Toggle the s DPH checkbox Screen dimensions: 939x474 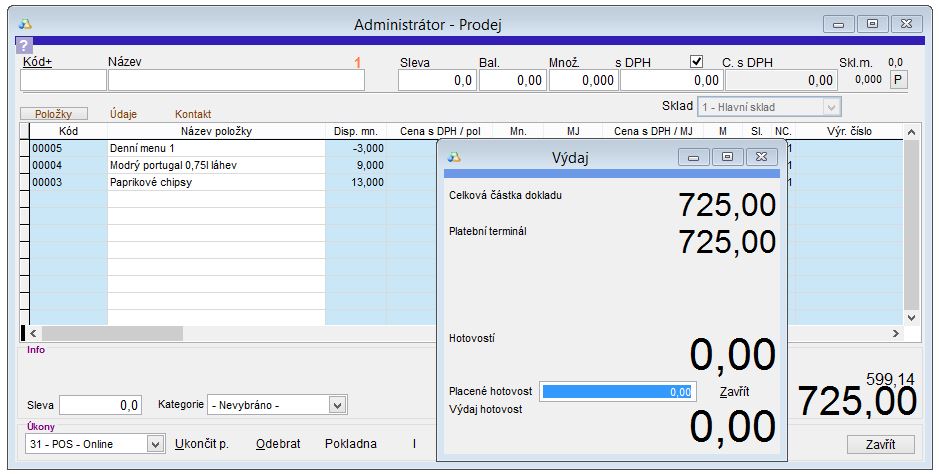(697, 61)
